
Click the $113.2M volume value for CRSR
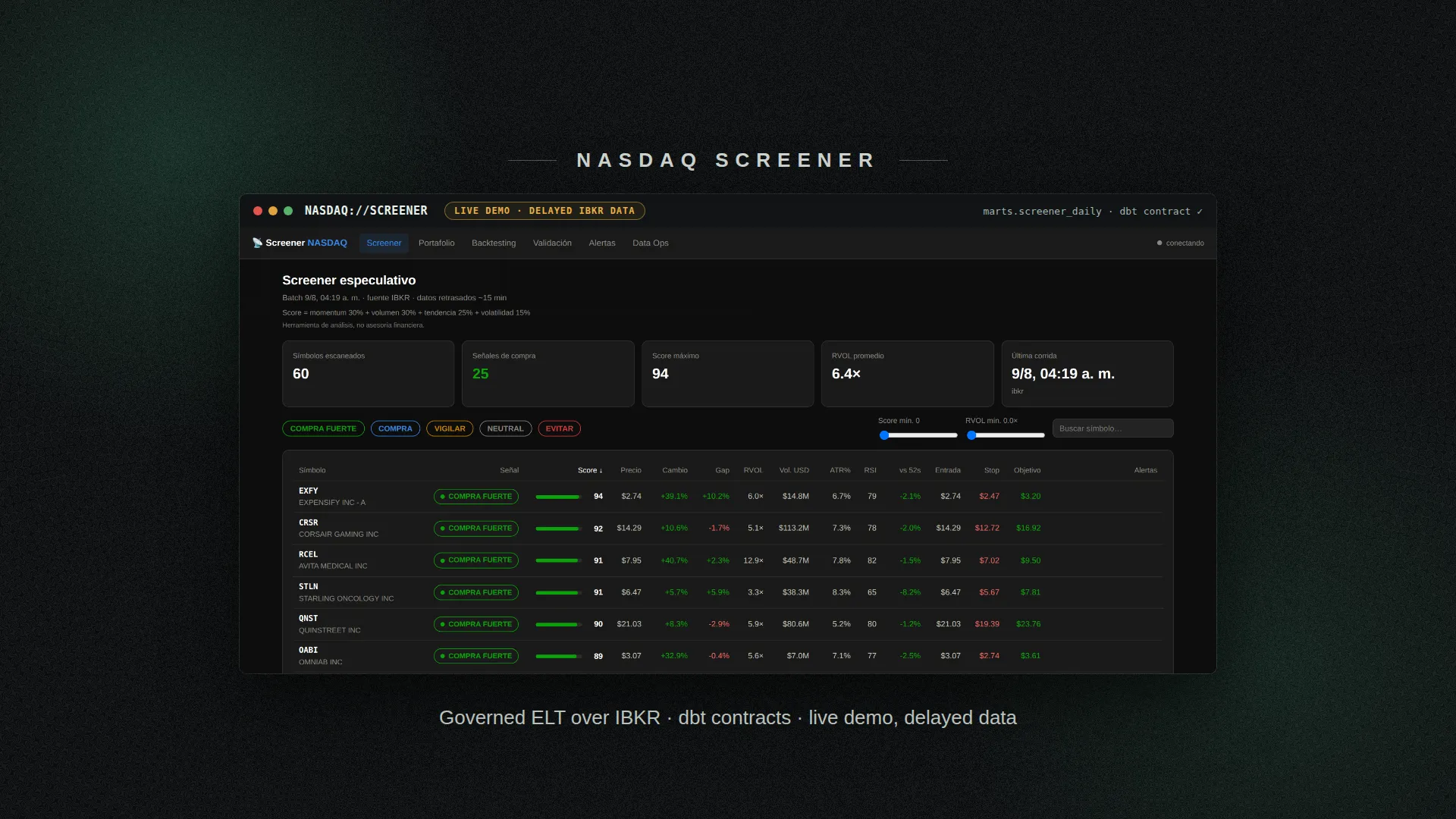coord(793,529)
